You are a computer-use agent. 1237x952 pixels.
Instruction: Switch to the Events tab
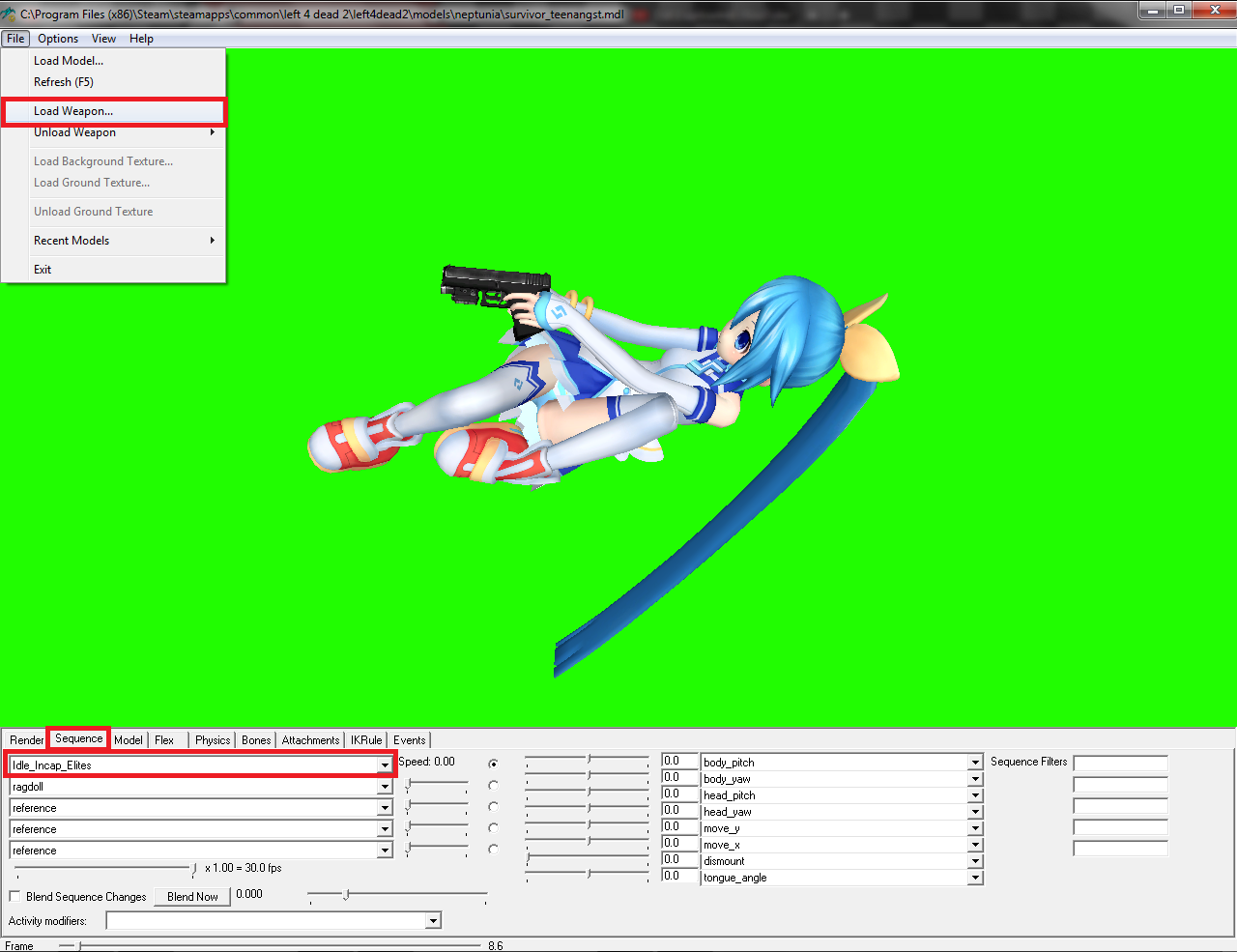409,740
